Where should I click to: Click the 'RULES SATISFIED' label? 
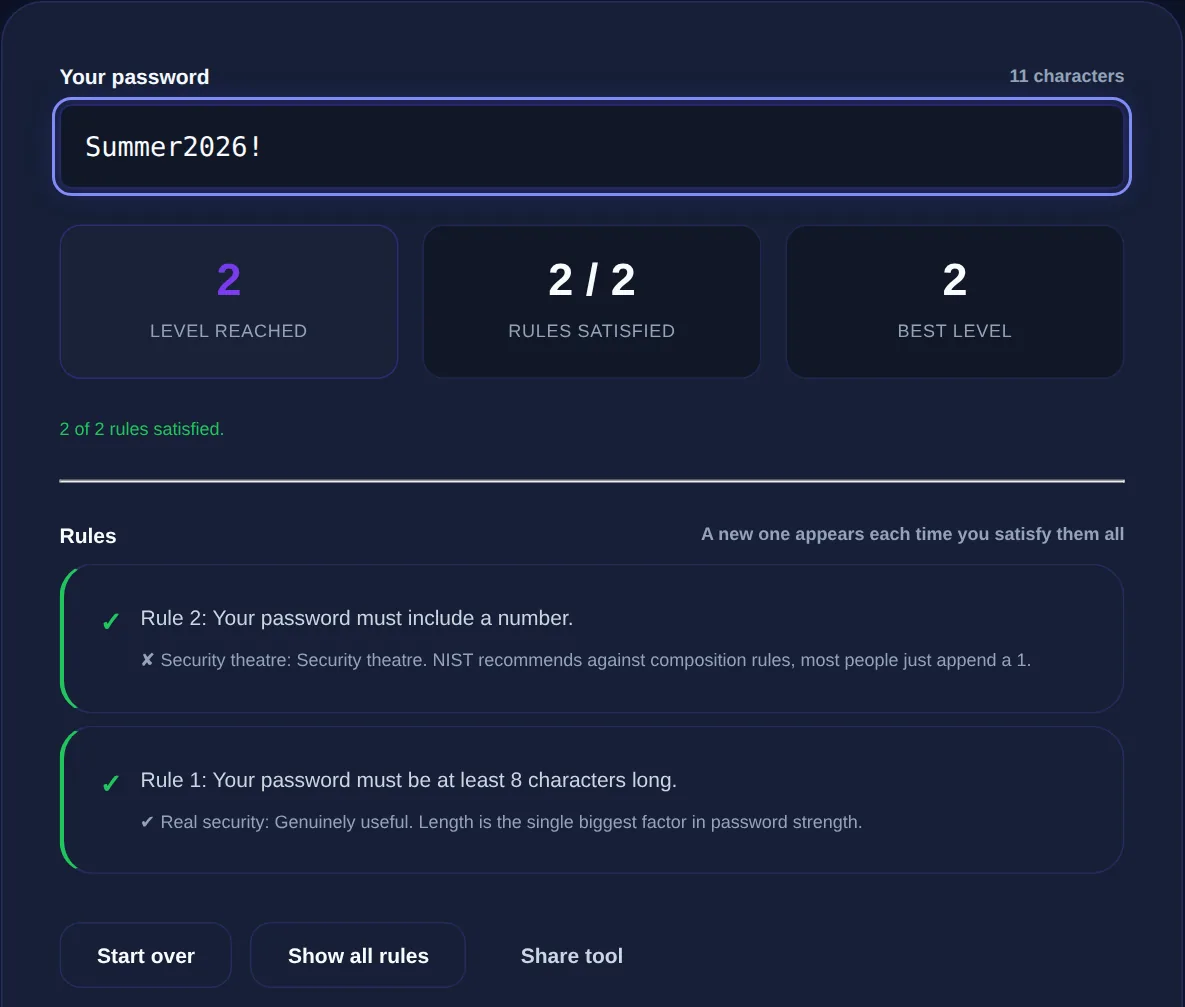(592, 331)
